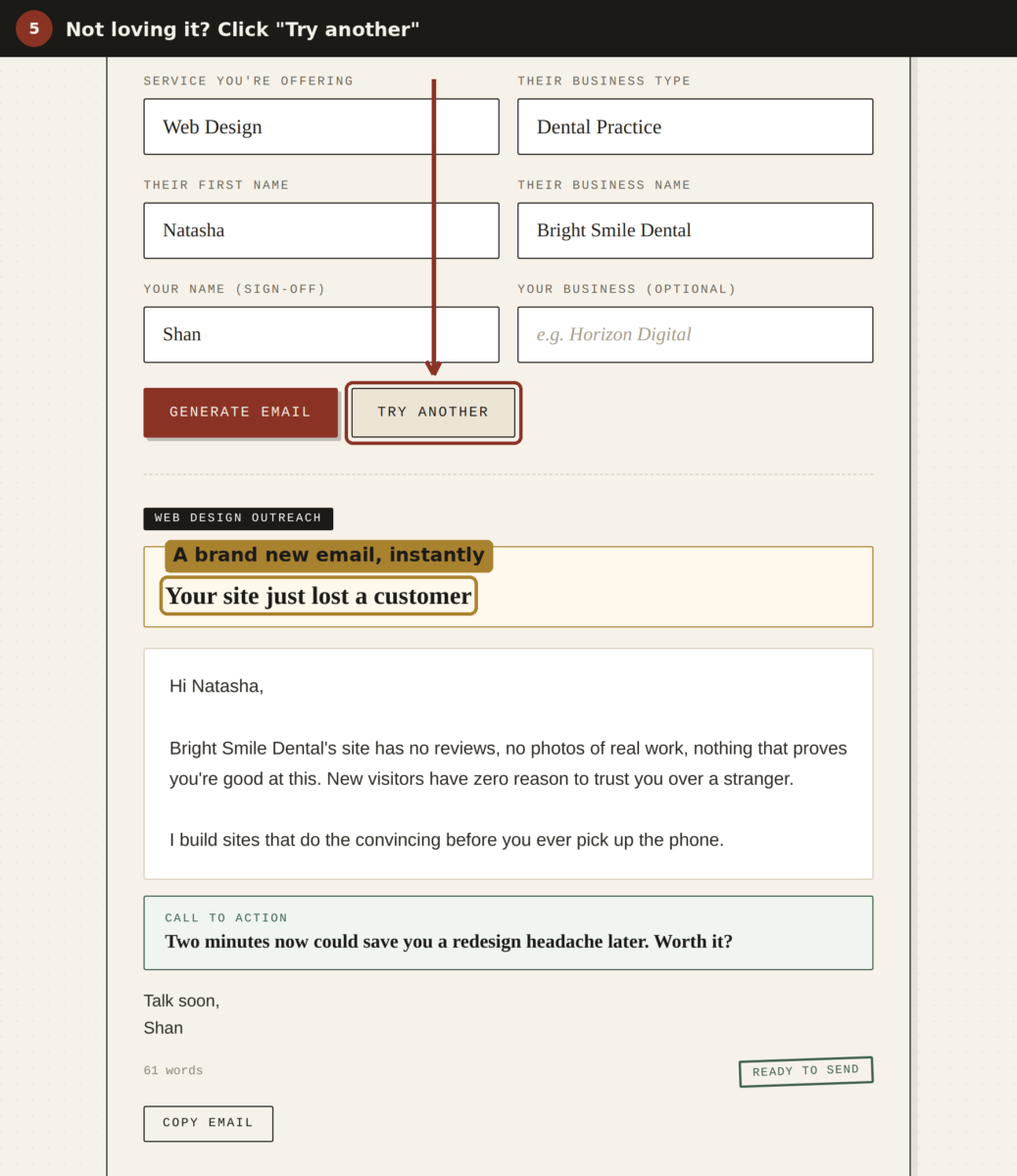Click the Web Design Outreach tag
The image size is (1017, 1176).
[x=238, y=518]
